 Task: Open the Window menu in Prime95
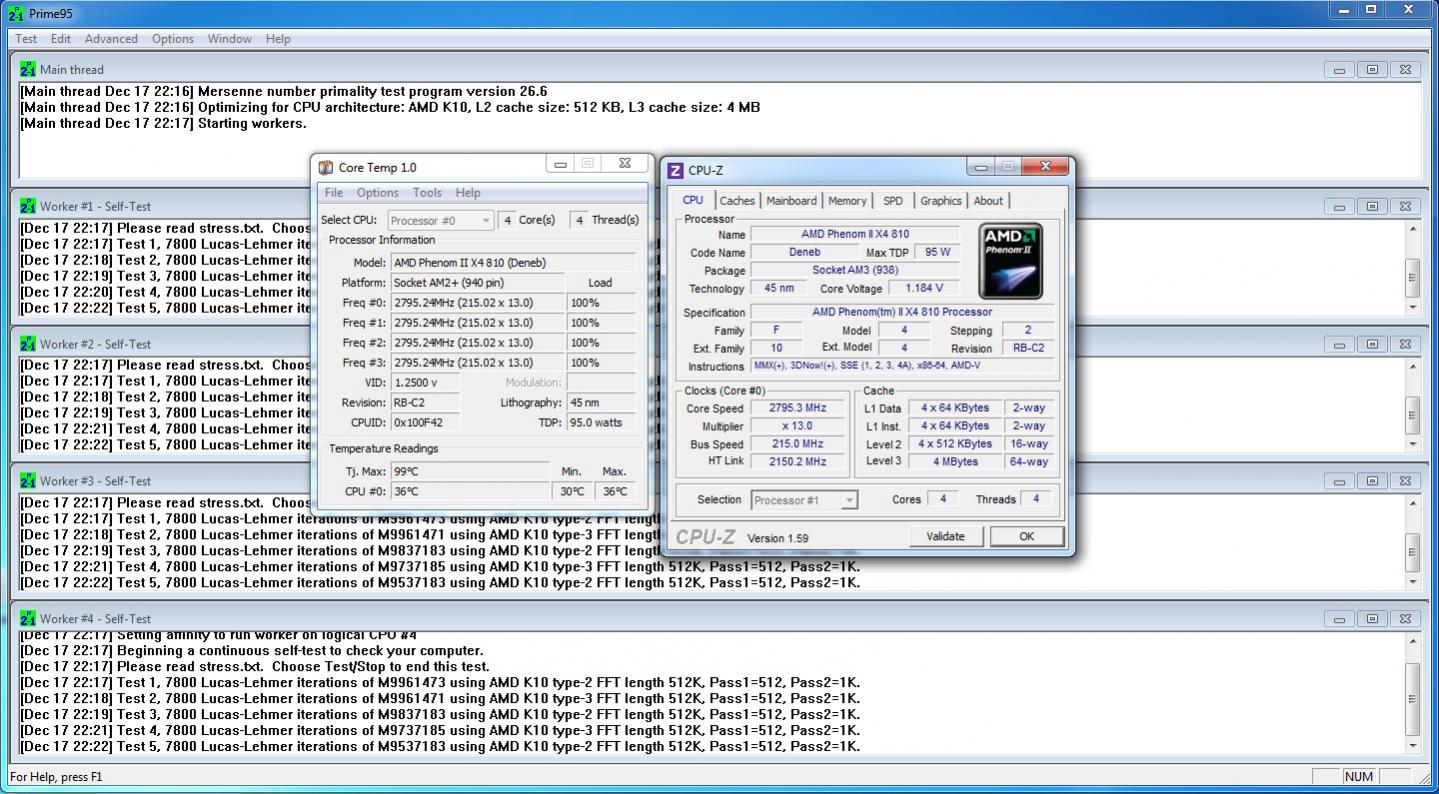[230, 39]
